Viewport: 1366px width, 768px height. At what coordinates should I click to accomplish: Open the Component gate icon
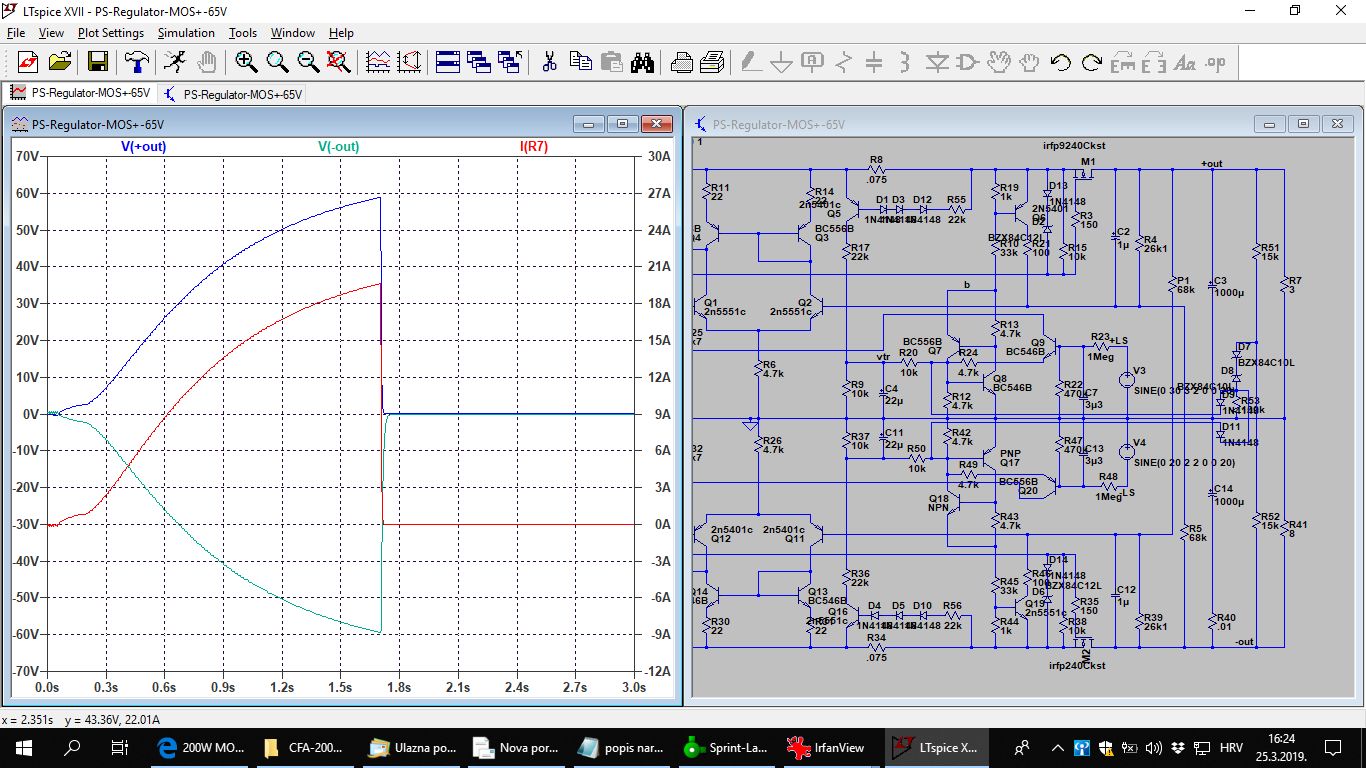(x=967, y=62)
